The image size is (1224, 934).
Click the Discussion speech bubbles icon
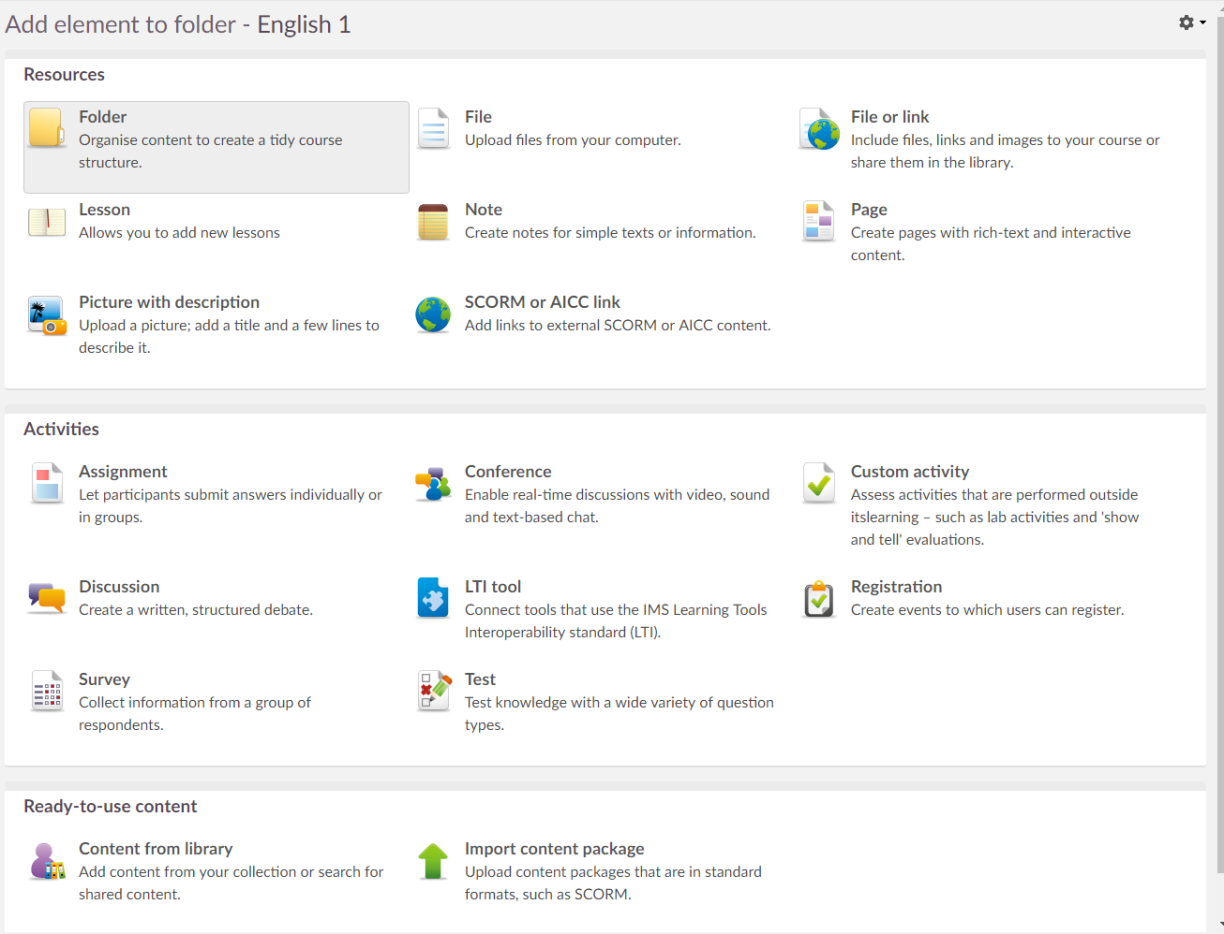point(47,599)
